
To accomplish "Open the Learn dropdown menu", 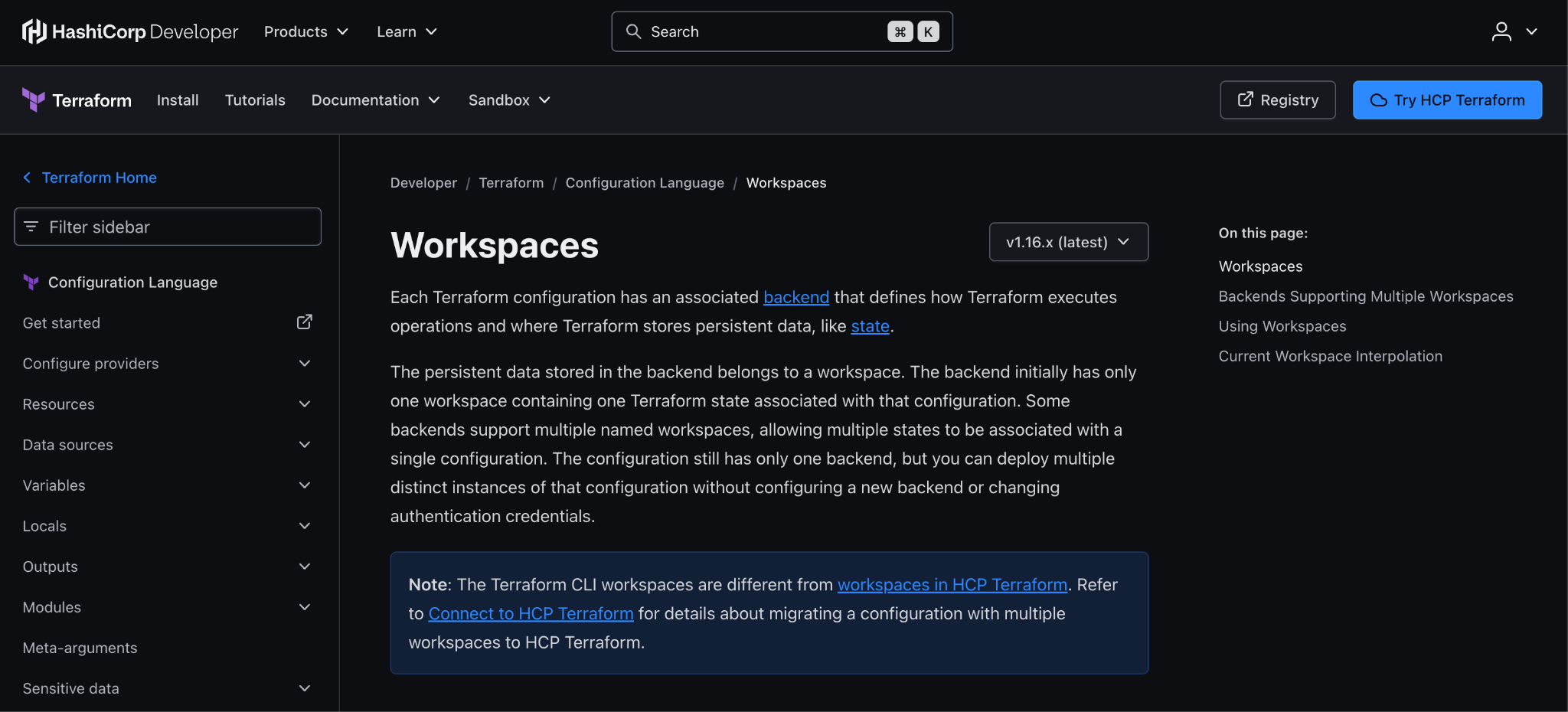I will click(x=407, y=31).
